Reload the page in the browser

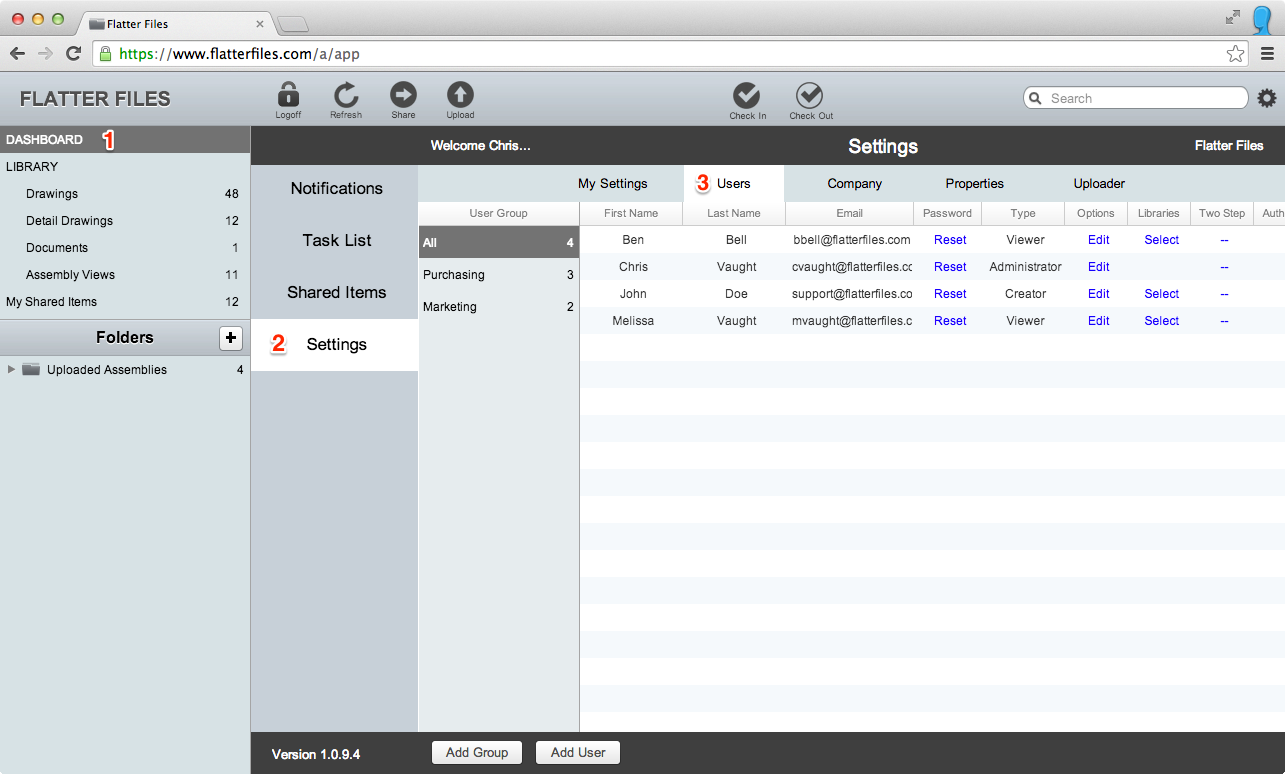pyautogui.click(x=73, y=54)
